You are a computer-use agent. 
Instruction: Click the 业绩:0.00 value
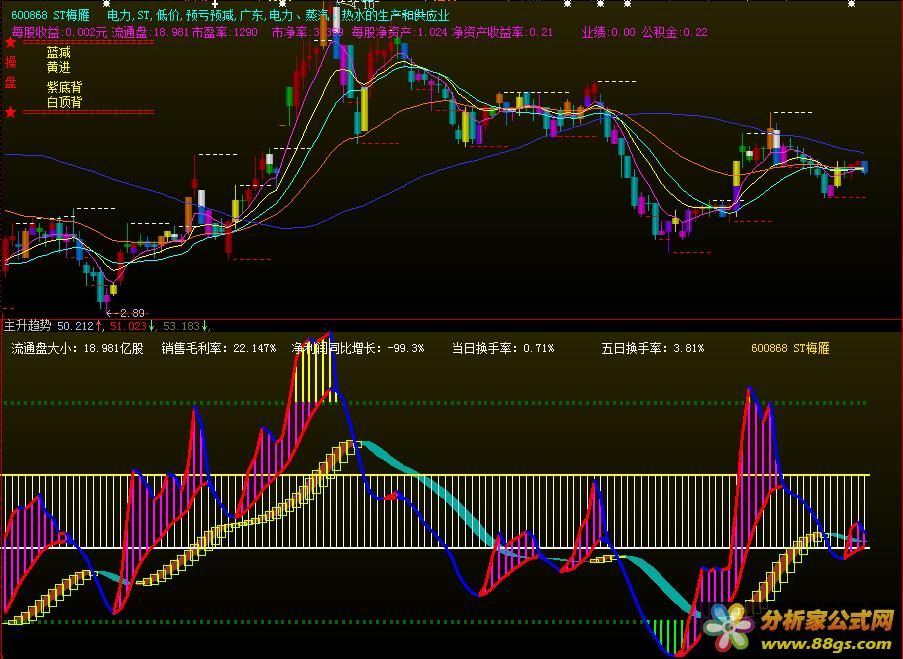(609, 32)
